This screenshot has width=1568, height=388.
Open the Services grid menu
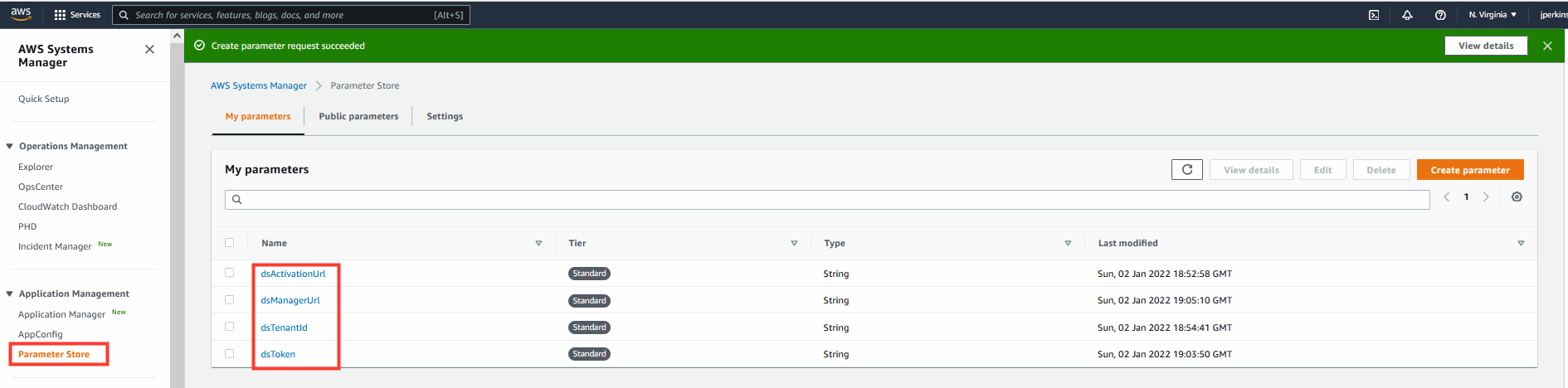click(x=77, y=15)
